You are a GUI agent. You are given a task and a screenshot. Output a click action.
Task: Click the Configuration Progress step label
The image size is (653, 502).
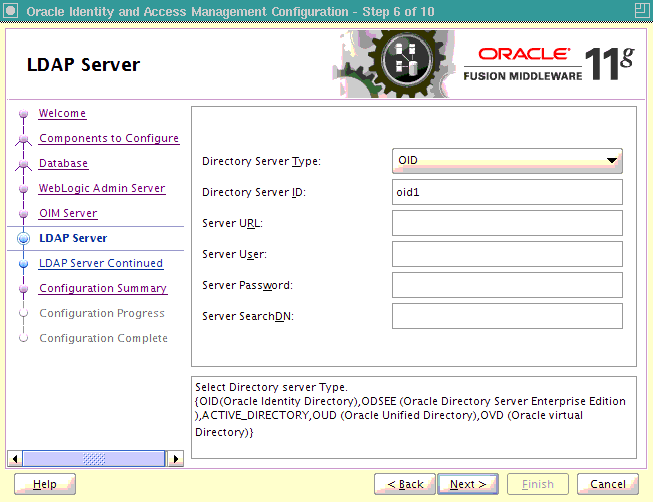pyautogui.click(x=102, y=313)
